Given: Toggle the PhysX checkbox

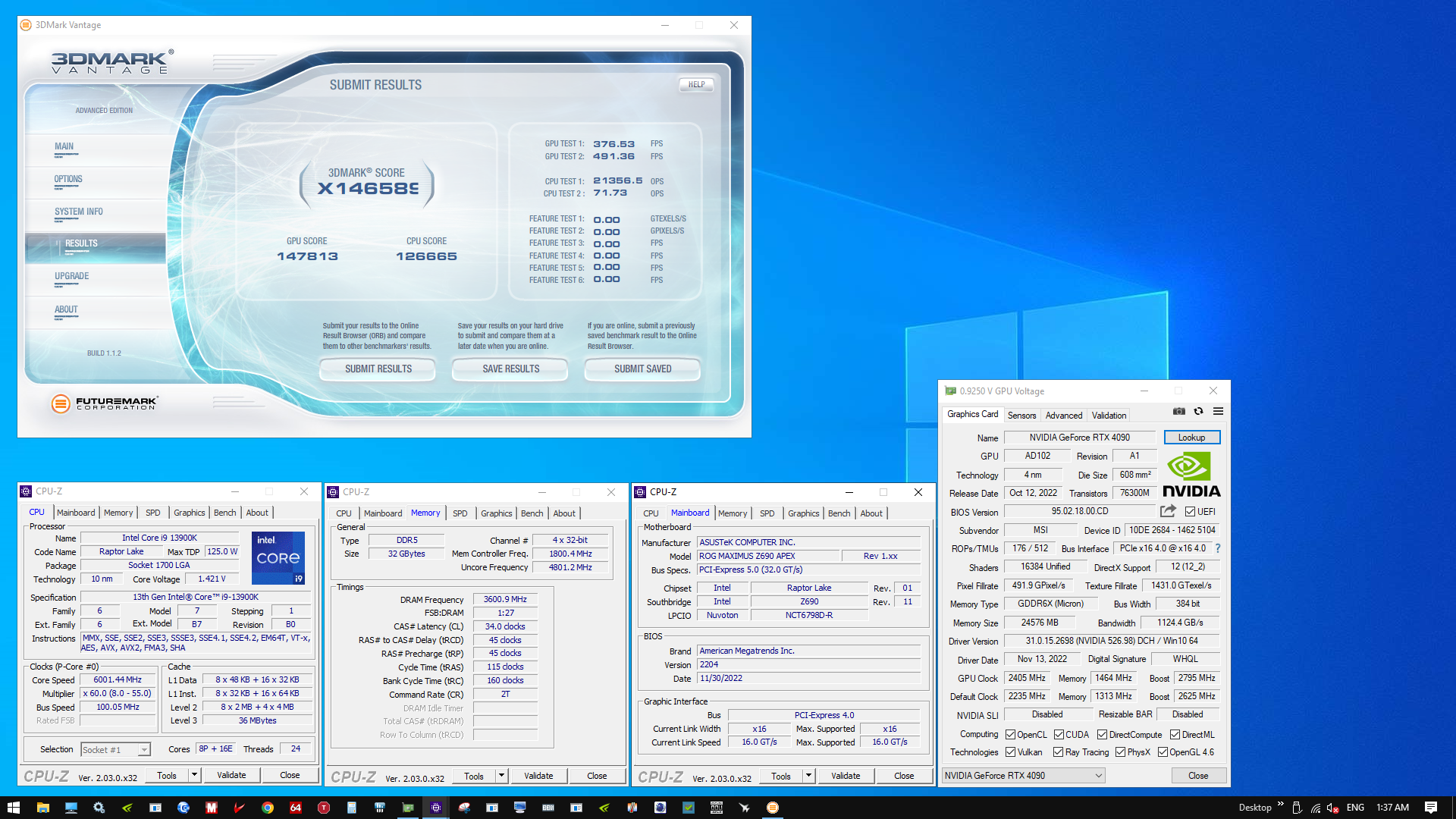Looking at the screenshot, I should tap(1120, 752).
